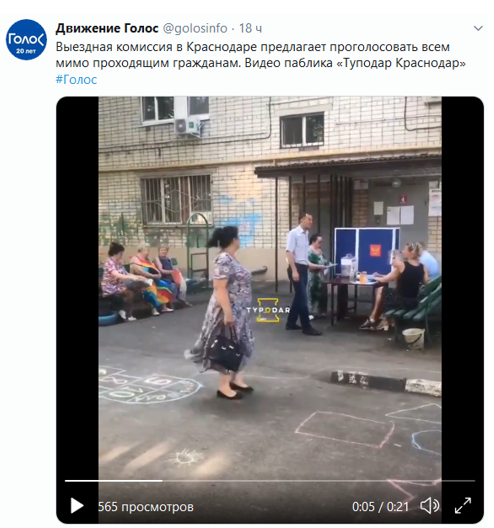494x528 pixels.
Task: Enter fullscreen with the diagonal arrows icon
Action: (463, 506)
